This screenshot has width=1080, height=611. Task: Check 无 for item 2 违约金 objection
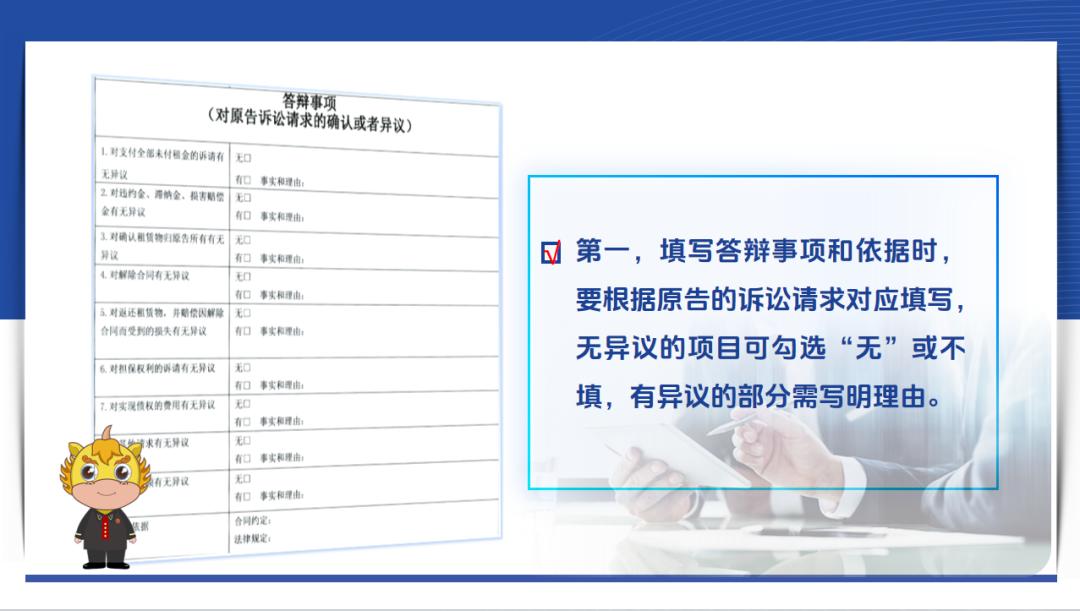[247, 198]
